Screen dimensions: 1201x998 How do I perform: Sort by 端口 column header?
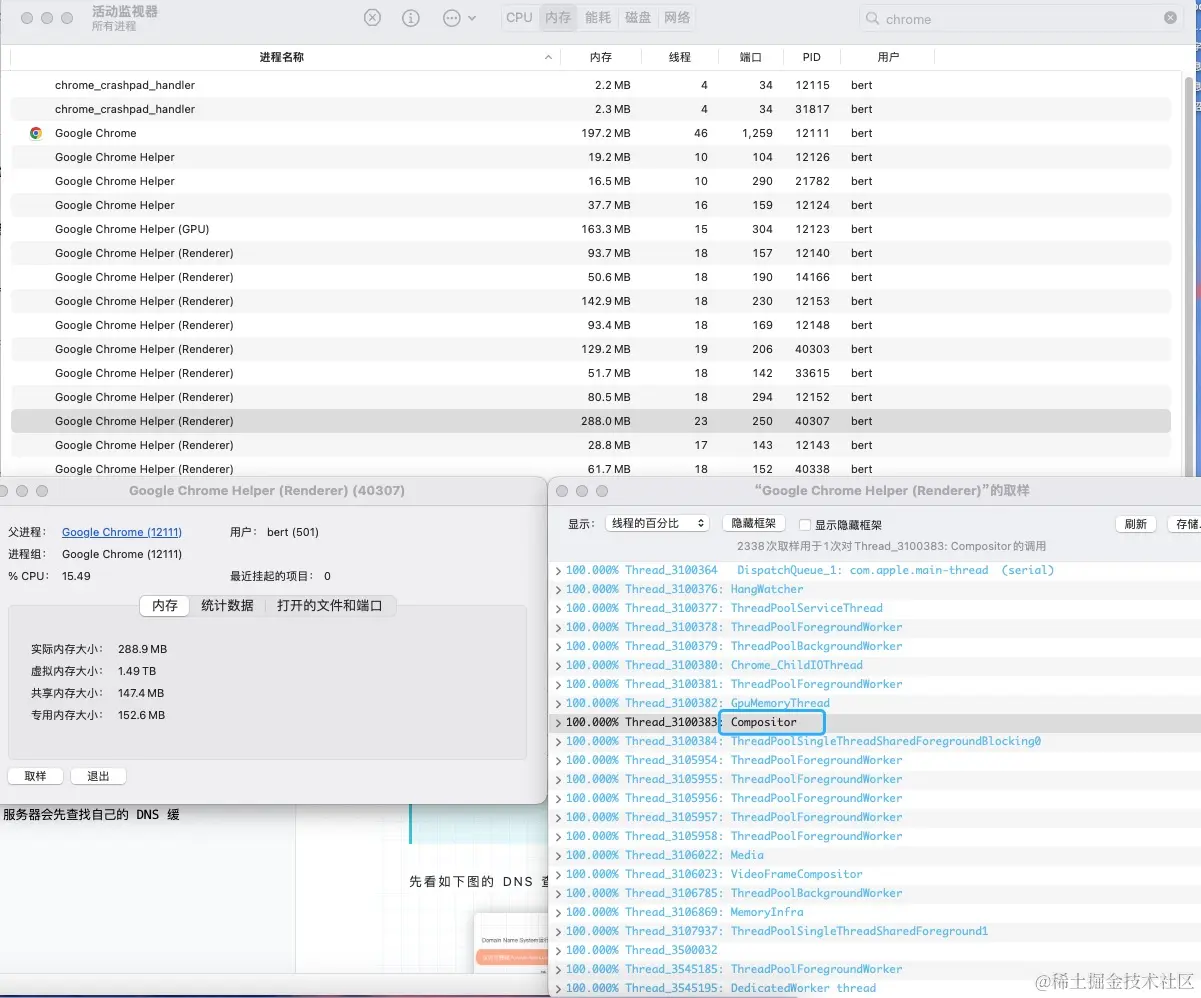(751, 57)
